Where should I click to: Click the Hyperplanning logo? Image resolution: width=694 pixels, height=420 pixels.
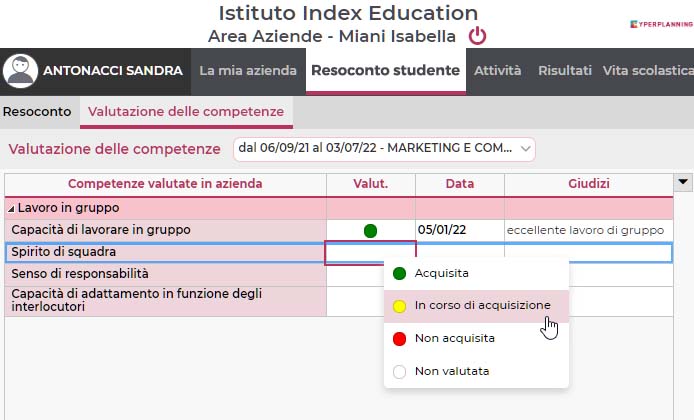tap(662, 24)
